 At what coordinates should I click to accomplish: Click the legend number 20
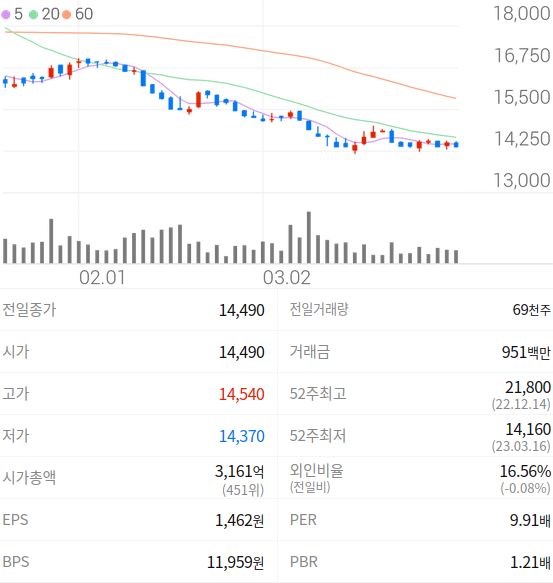pos(50,14)
